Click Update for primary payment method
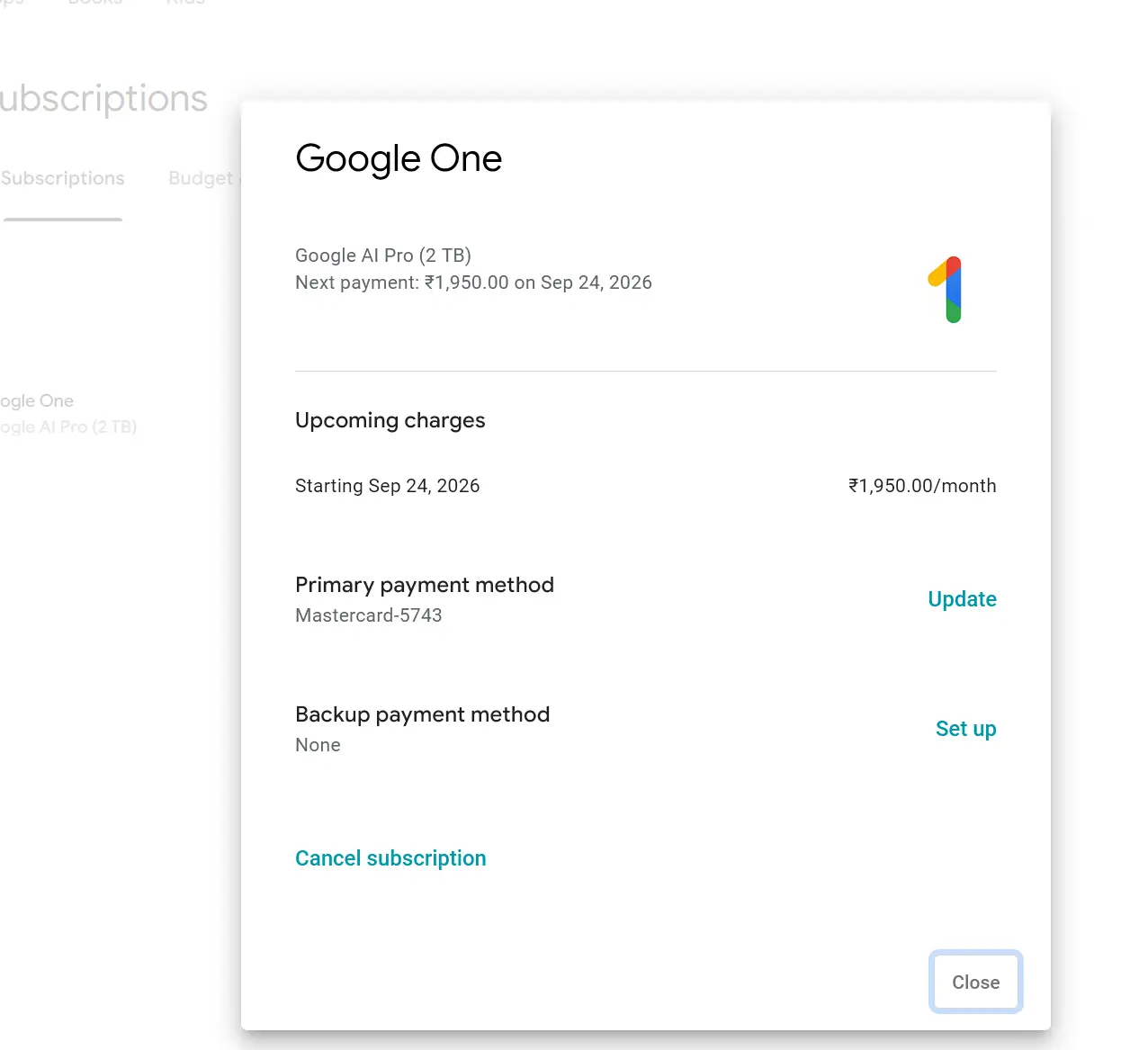Image resolution: width=1148 pixels, height=1050 pixels. 962,599
